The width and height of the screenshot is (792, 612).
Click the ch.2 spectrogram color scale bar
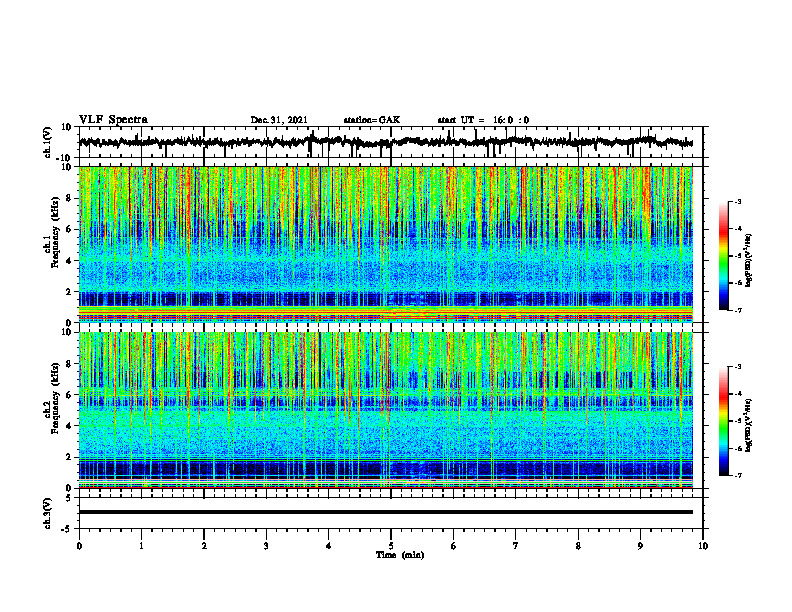click(723, 421)
